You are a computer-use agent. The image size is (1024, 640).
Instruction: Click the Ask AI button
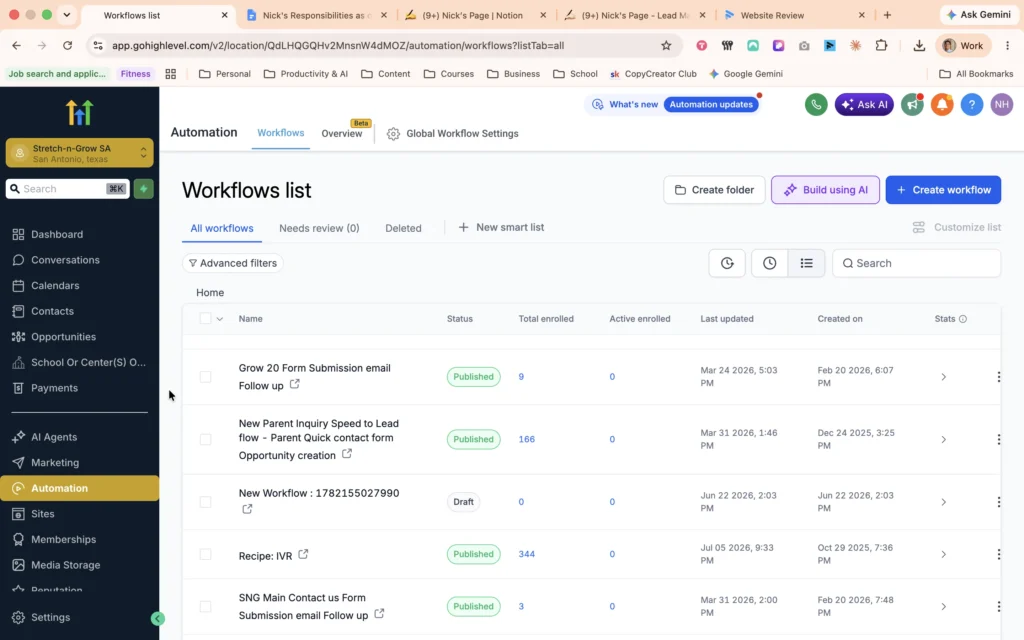pyautogui.click(x=864, y=104)
